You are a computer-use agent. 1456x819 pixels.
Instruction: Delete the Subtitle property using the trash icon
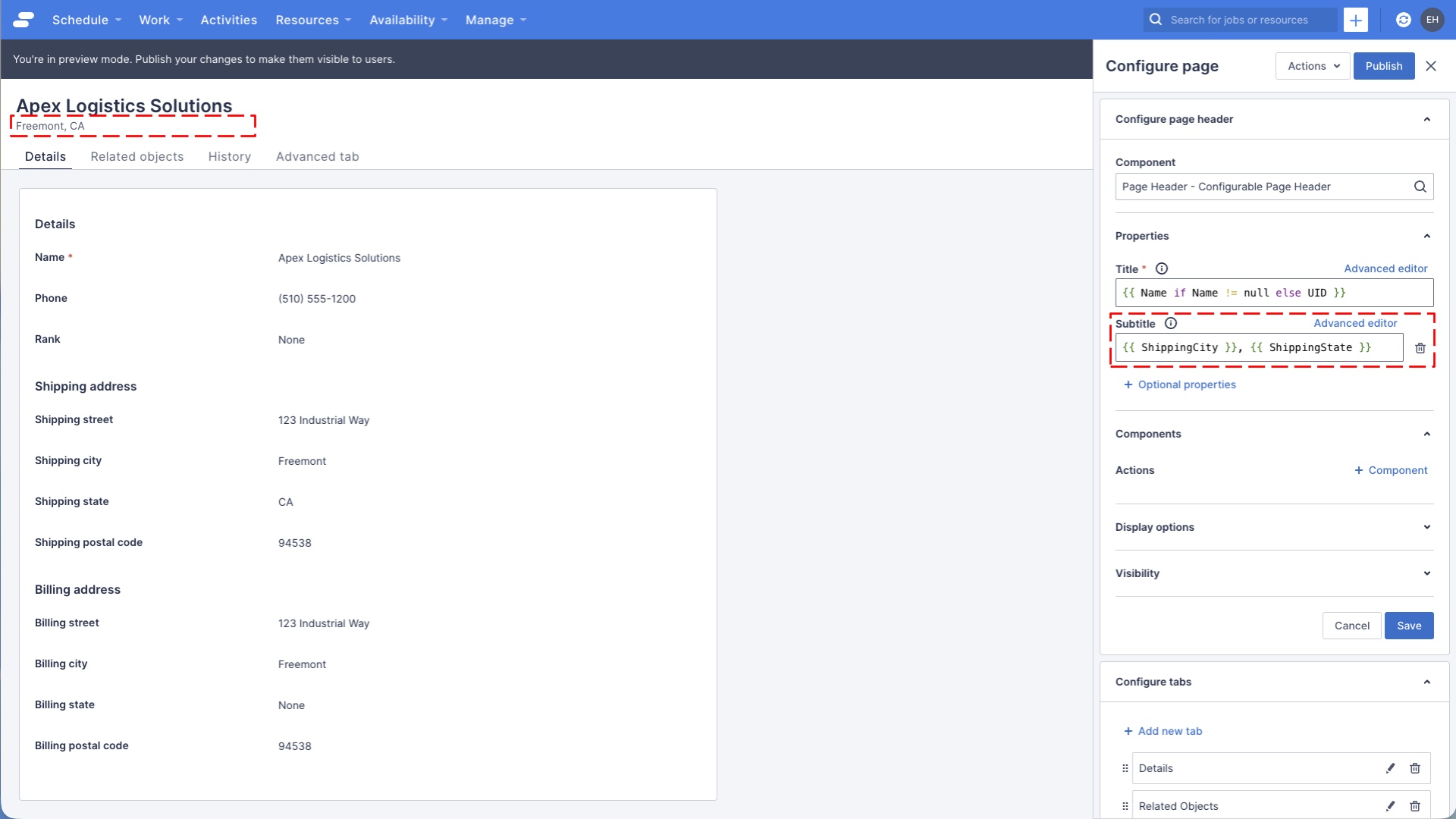coord(1420,348)
